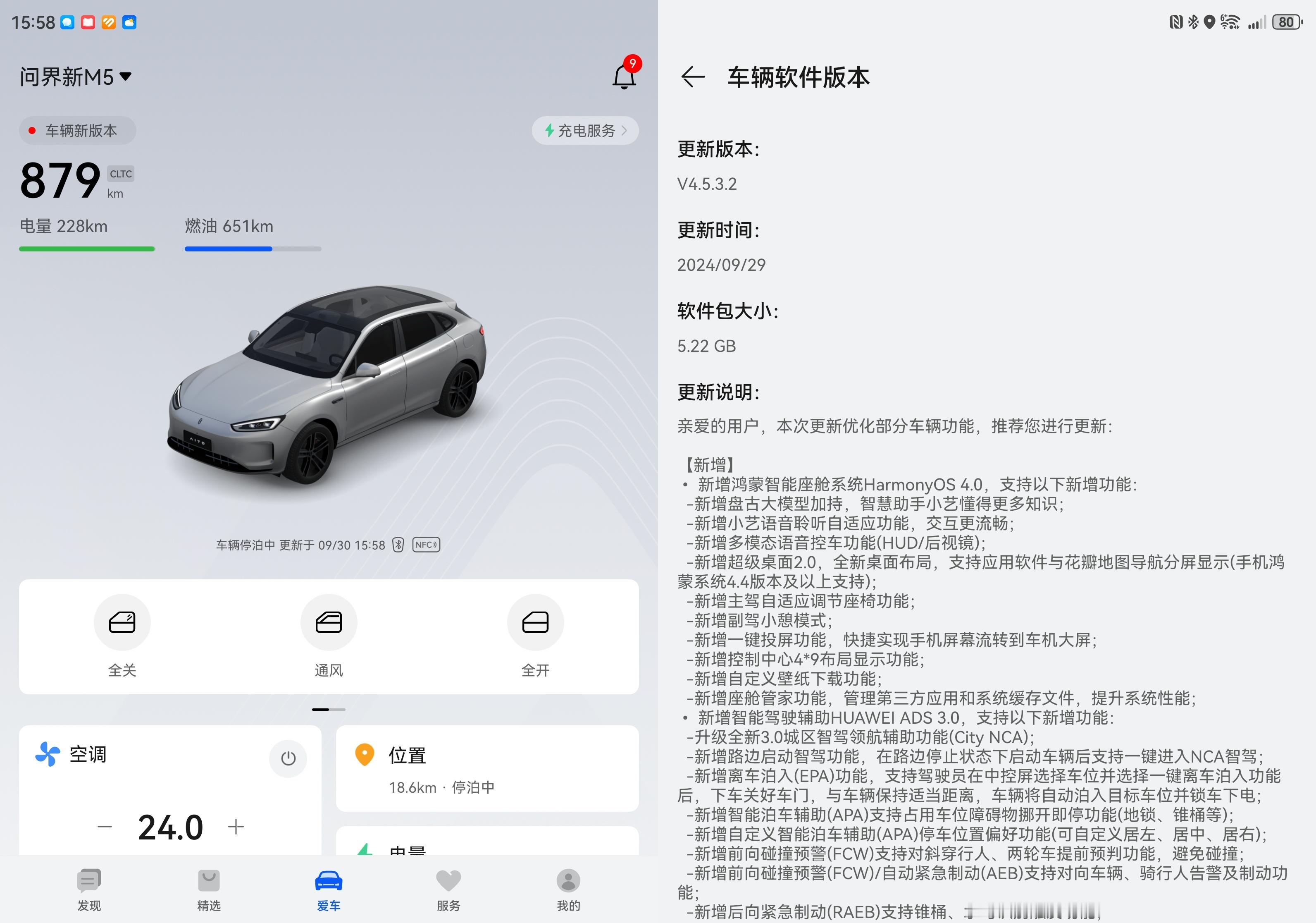Tap the quick-control page indicator
The height and width of the screenshot is (923, 1316).
[329, 710]
